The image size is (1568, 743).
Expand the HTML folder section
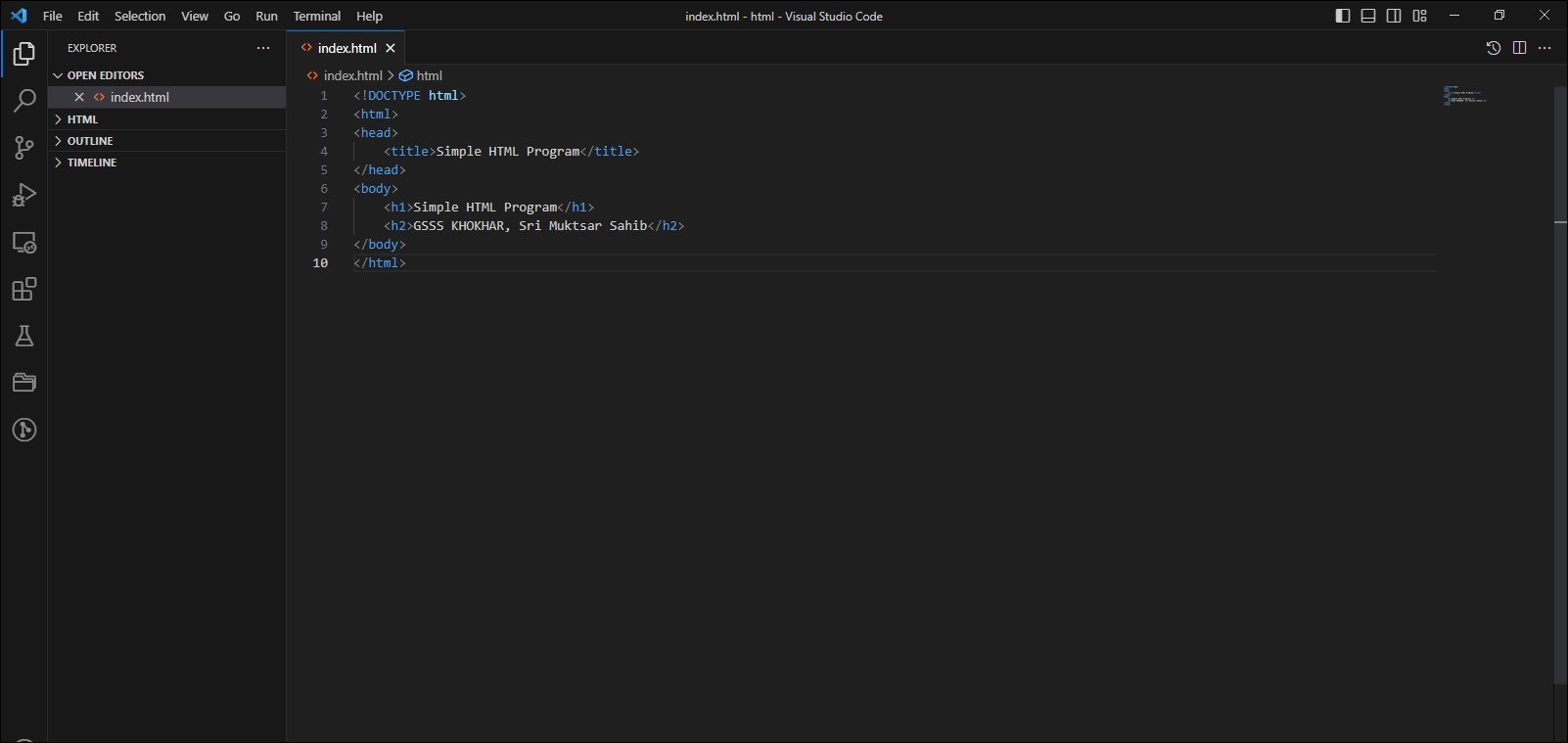coord(82,119)
